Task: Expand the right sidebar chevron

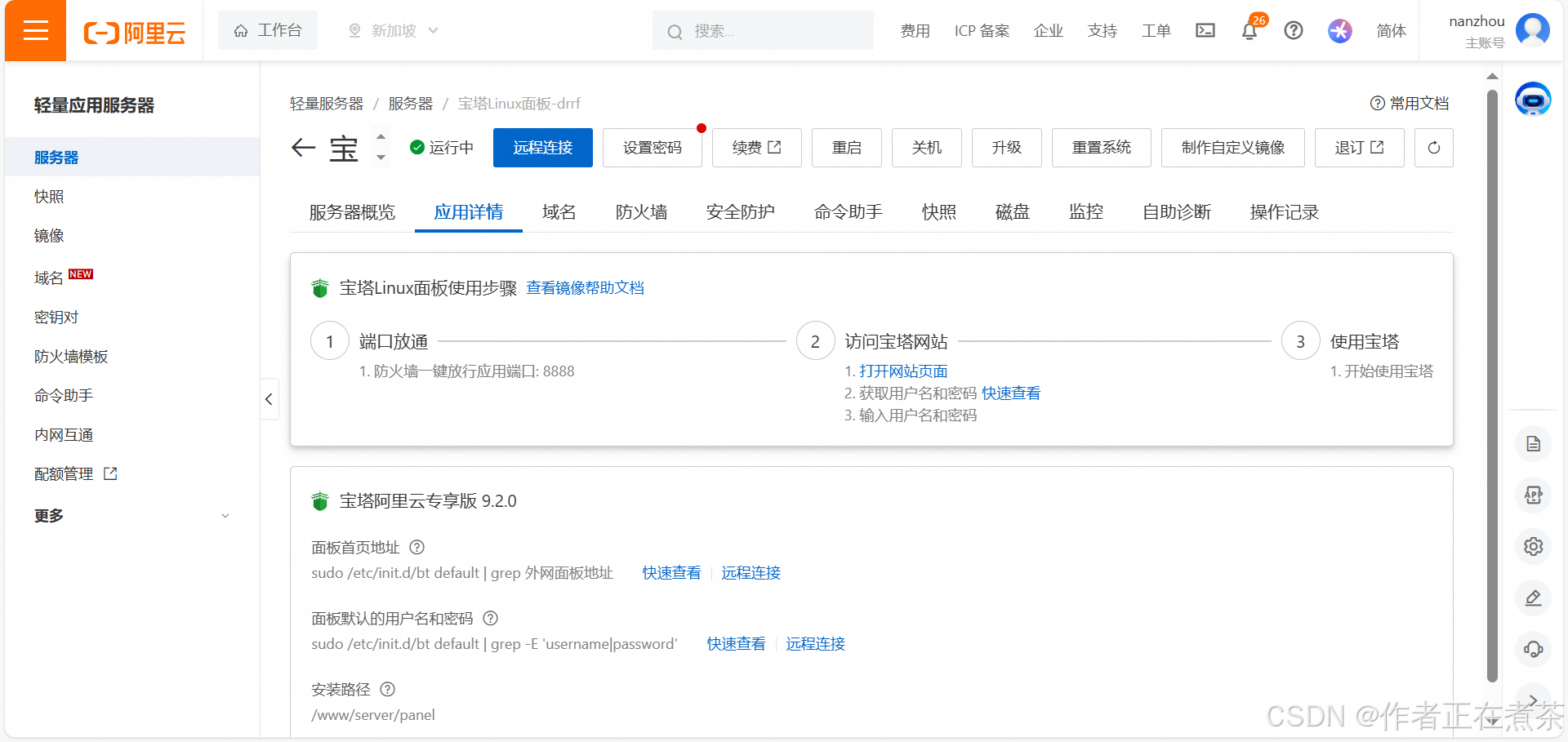Action: point(1533,700)
